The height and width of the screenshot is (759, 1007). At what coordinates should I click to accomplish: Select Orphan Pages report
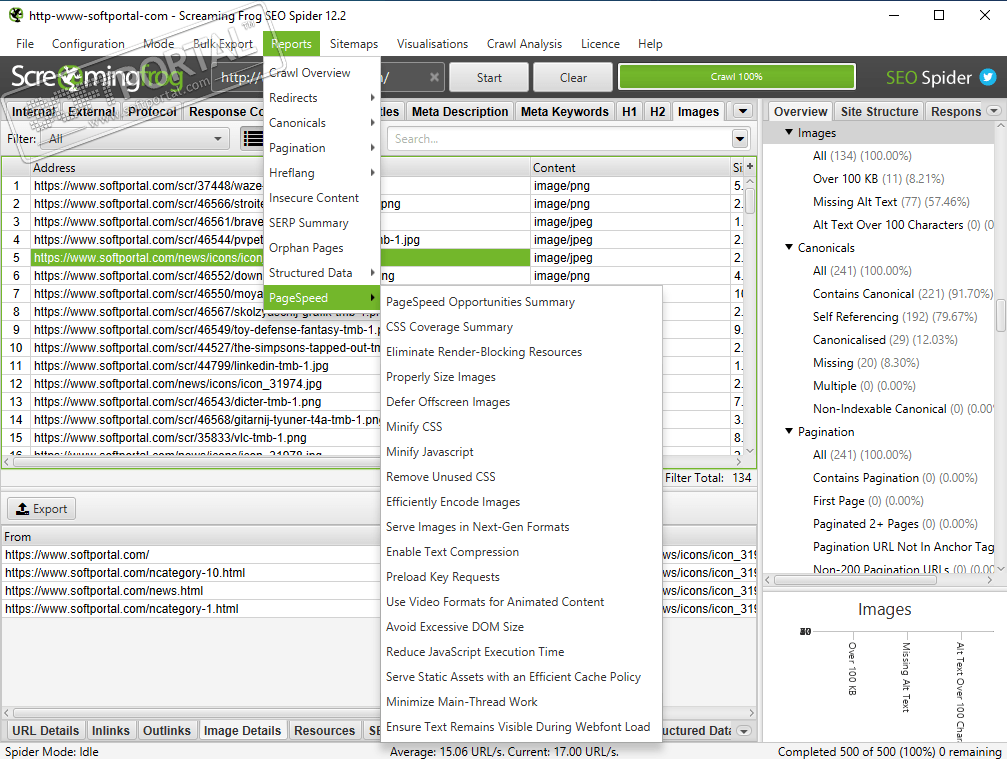[x=322, y=248]
